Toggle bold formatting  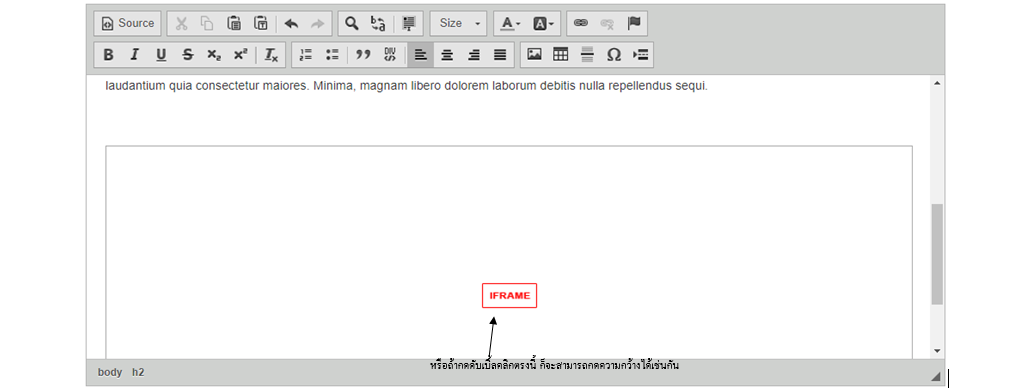coord(108,55)
